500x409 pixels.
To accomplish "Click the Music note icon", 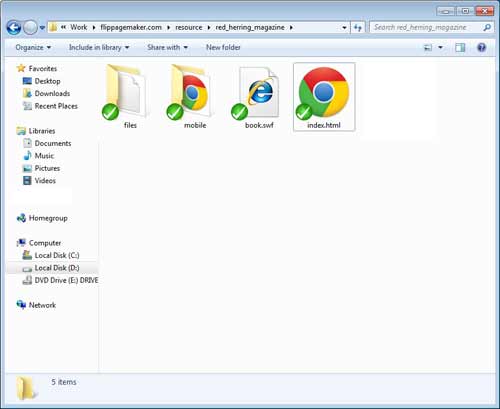I will coord(27,156).
